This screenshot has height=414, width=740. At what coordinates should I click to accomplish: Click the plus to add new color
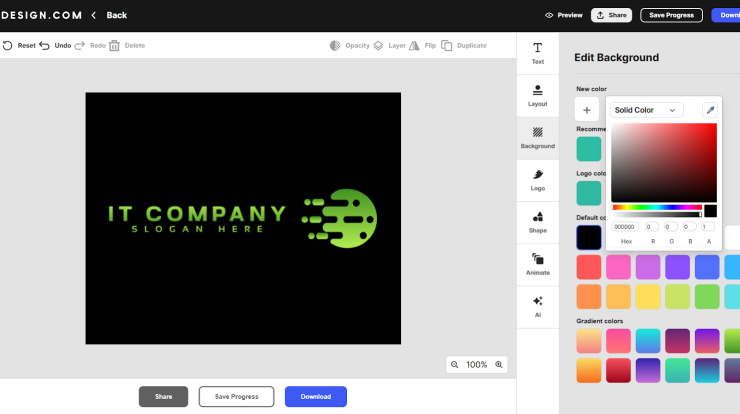click(587, 110)
